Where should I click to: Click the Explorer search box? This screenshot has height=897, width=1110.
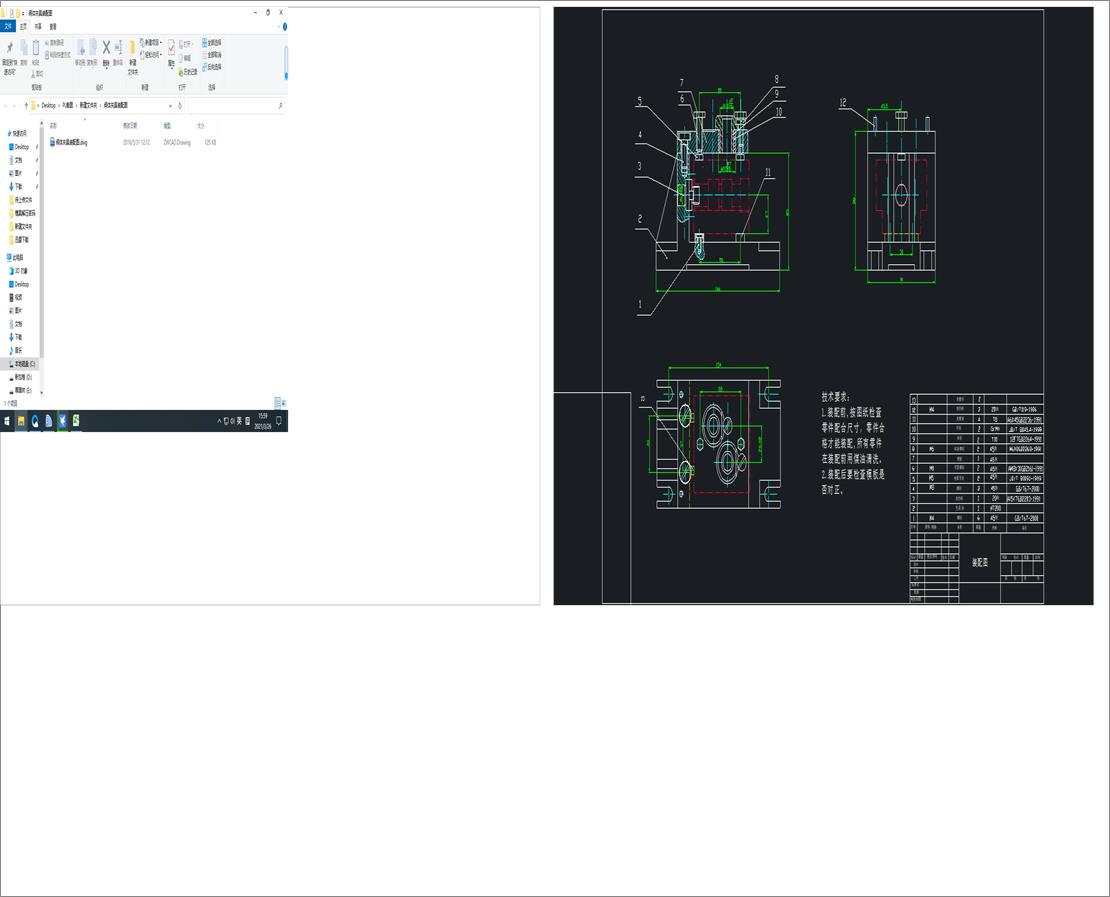[x=236, y=105]
